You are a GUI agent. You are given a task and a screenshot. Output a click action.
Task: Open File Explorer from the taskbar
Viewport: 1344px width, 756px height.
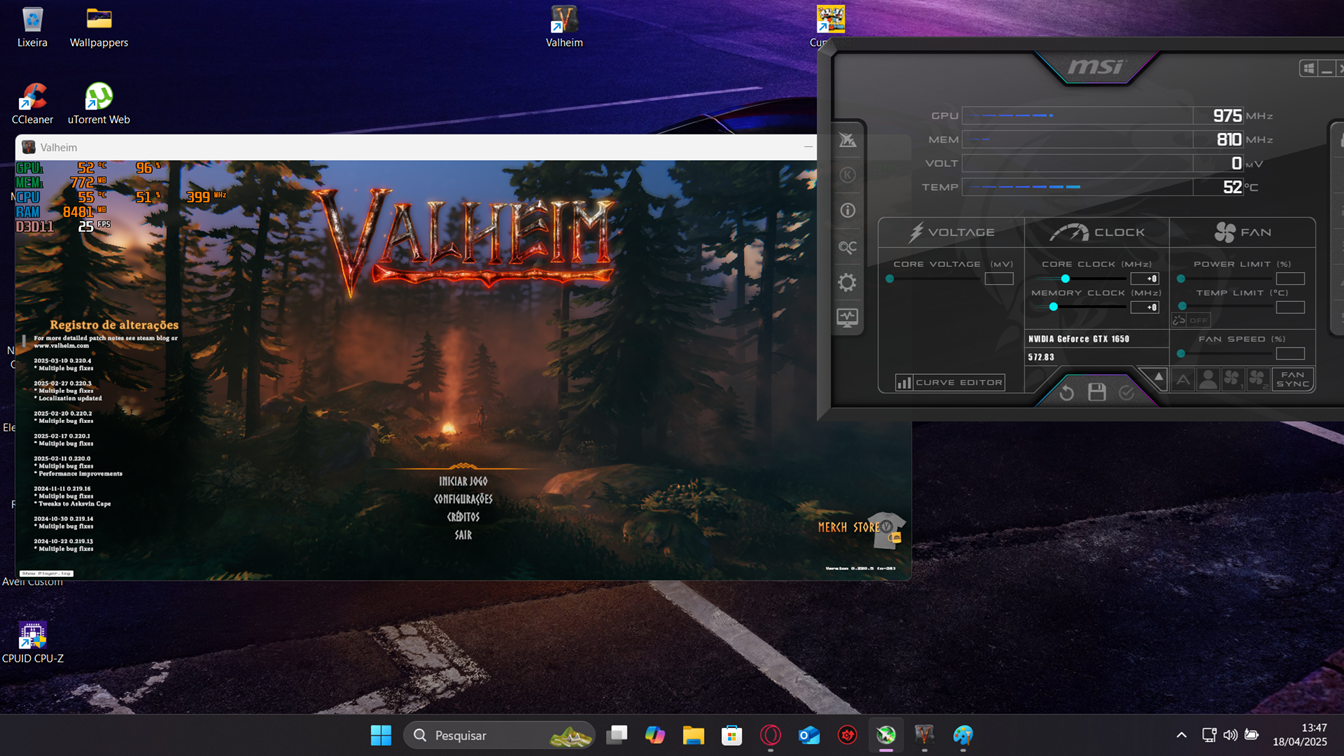click(693, 735)
